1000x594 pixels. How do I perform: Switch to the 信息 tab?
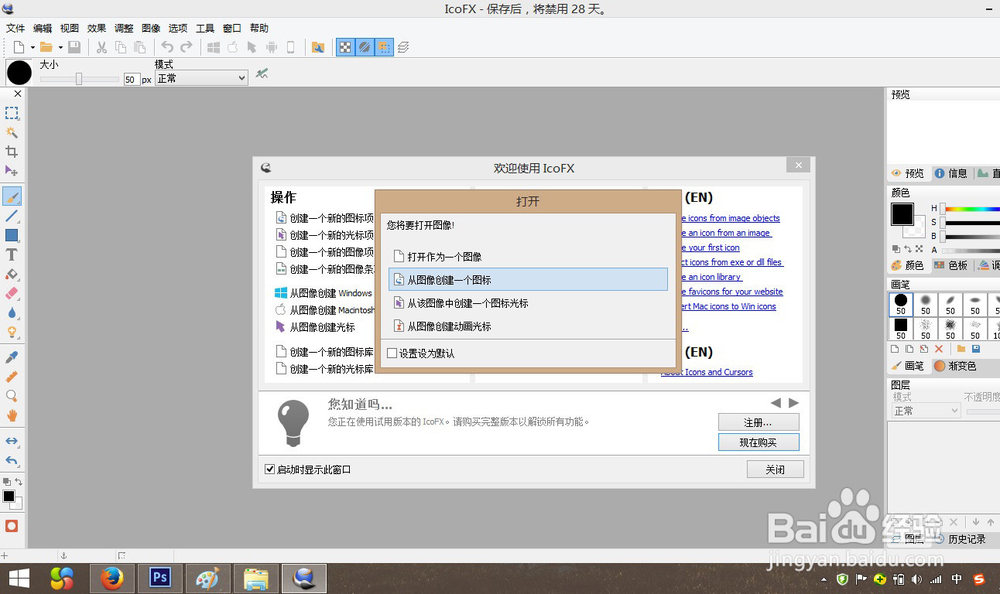[x=951, y=174]
